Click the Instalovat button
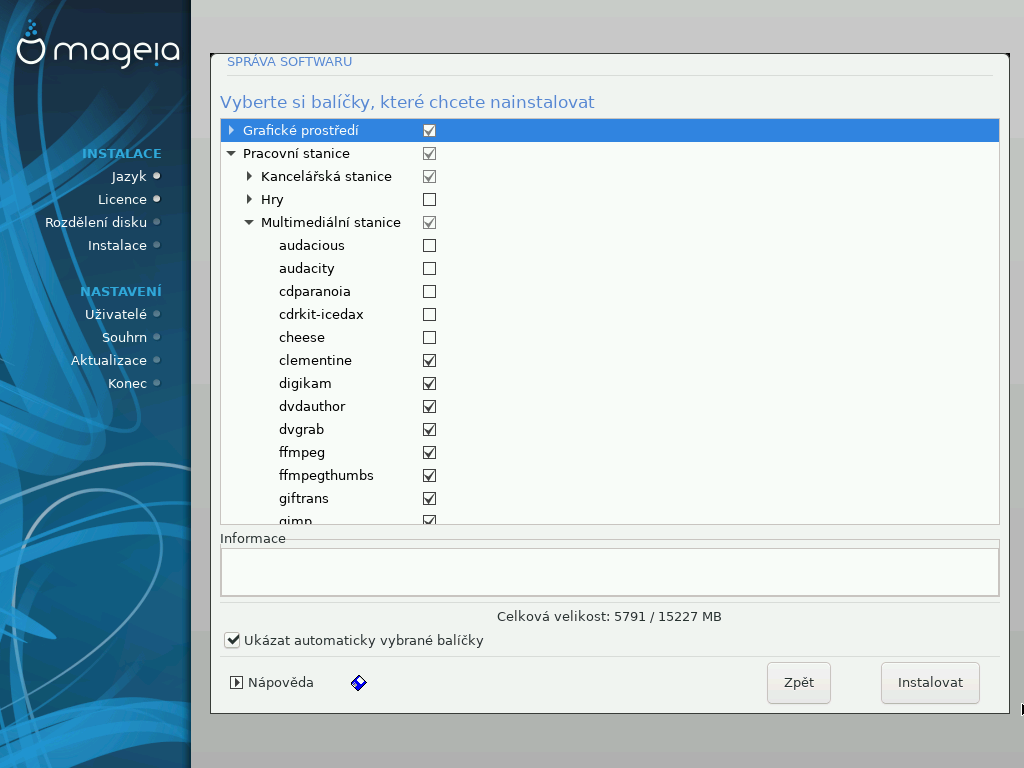Viewport: 1024px width, 768px height. tap(930, 683)
